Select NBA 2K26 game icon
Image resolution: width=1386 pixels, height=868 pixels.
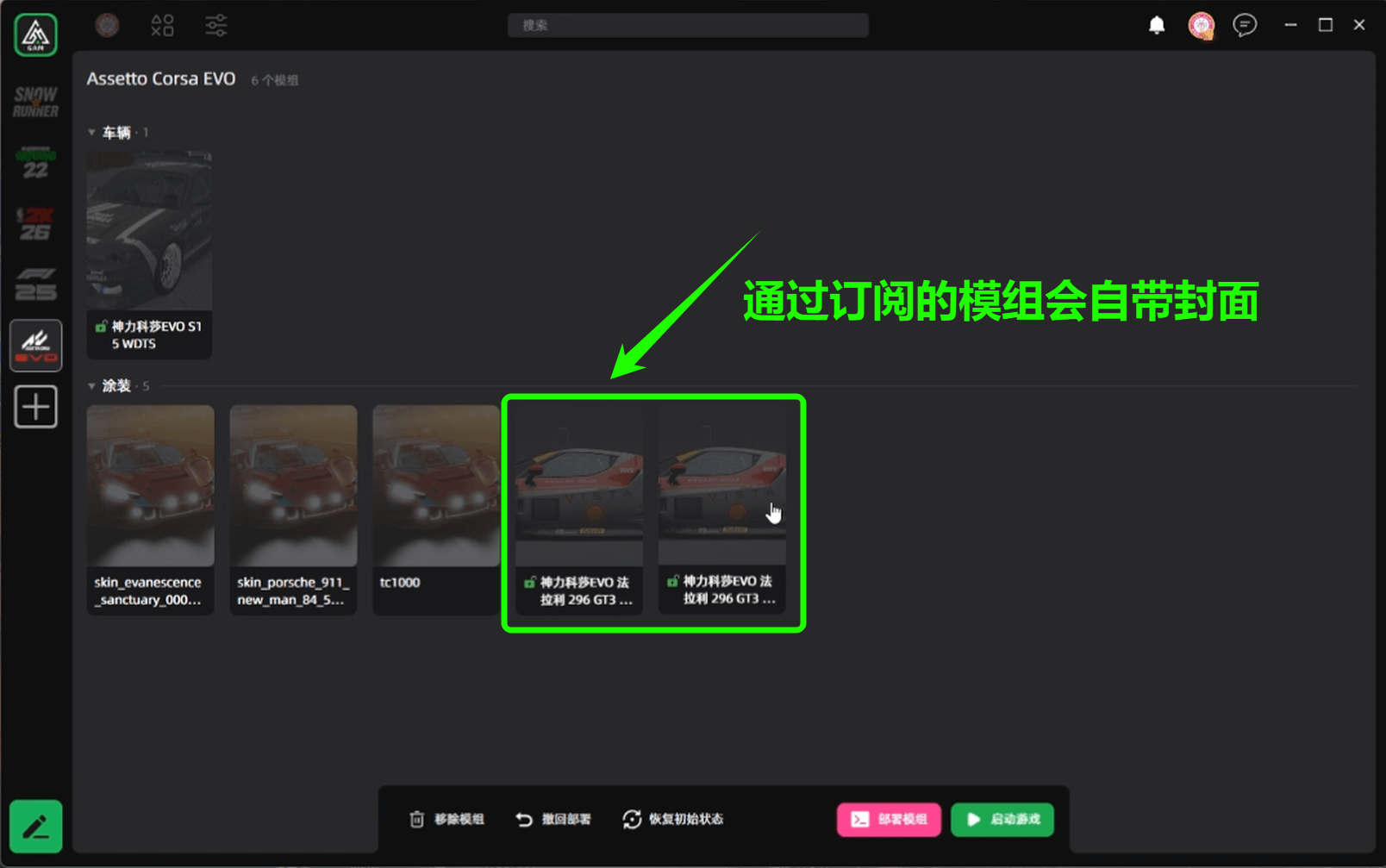35,223
